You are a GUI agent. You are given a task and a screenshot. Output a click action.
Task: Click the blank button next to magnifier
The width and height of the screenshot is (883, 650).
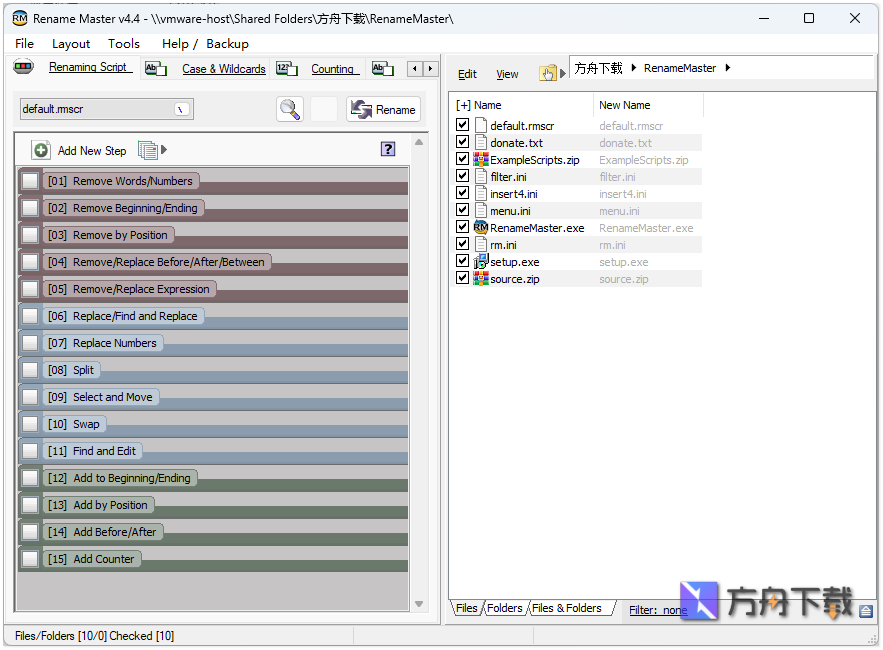click(324, 109)
